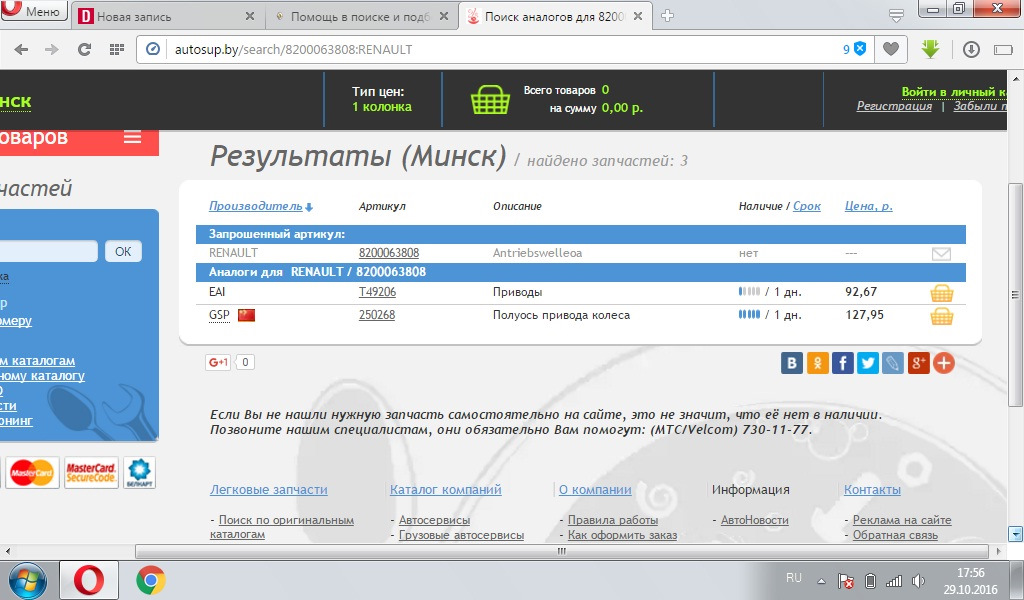Switch RU keyboard language indicator

pyautogui.click(x=793, y=578)
